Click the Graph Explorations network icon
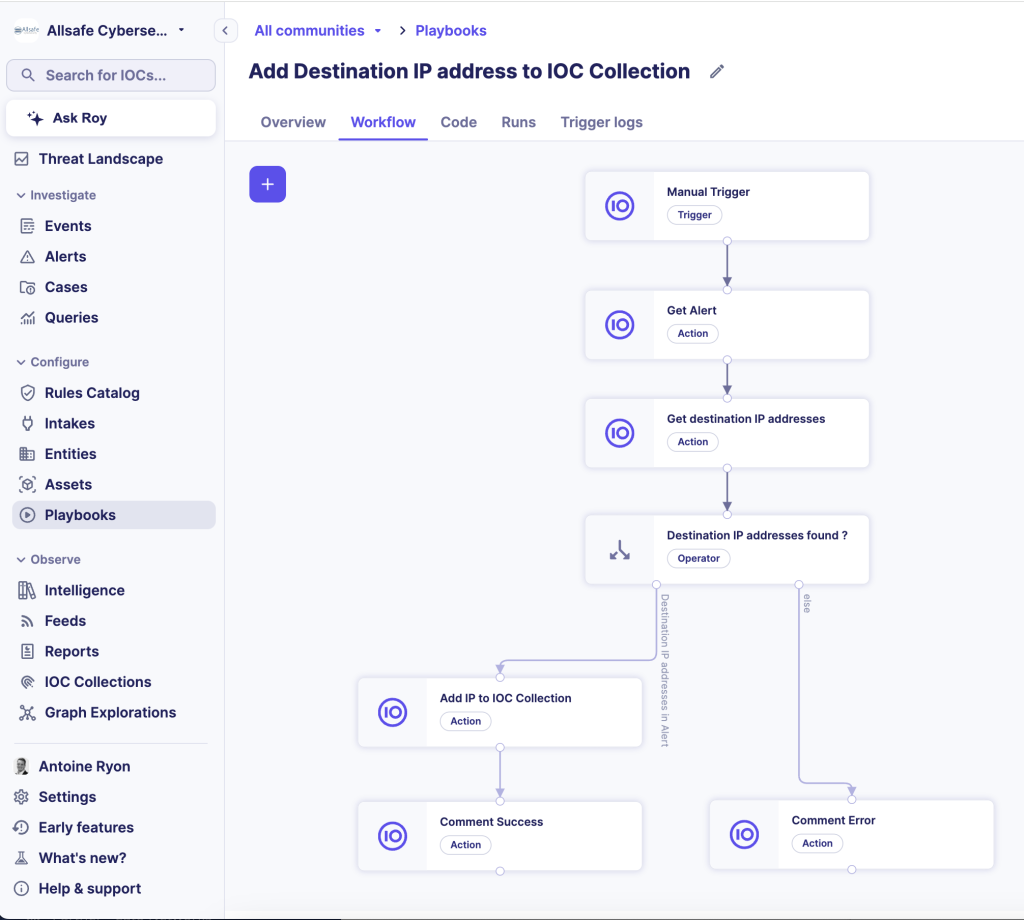 [27, 712]
